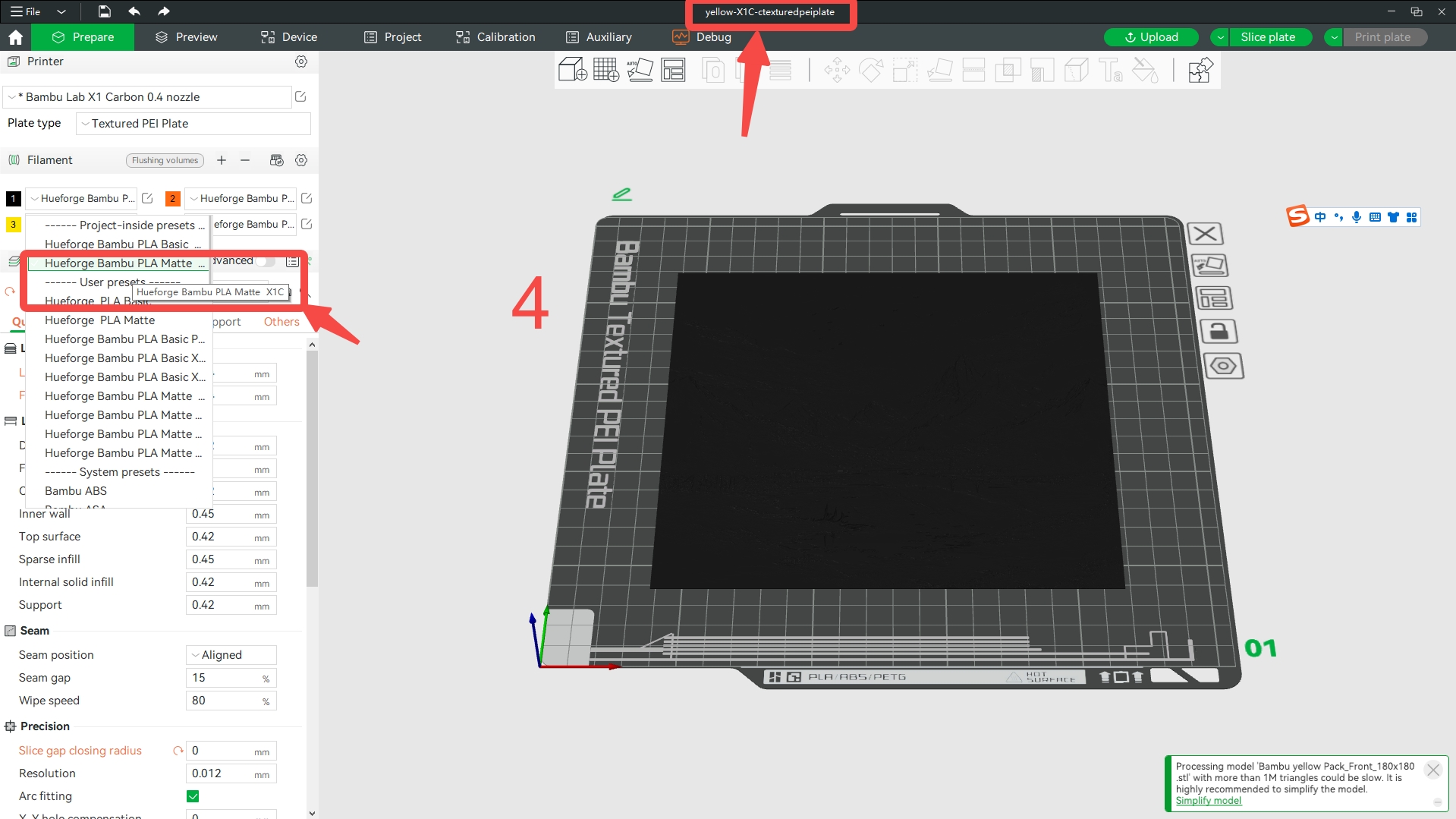Screen dimensions: 1456x819
Task: Click the Upload button
Action: 1151,37
